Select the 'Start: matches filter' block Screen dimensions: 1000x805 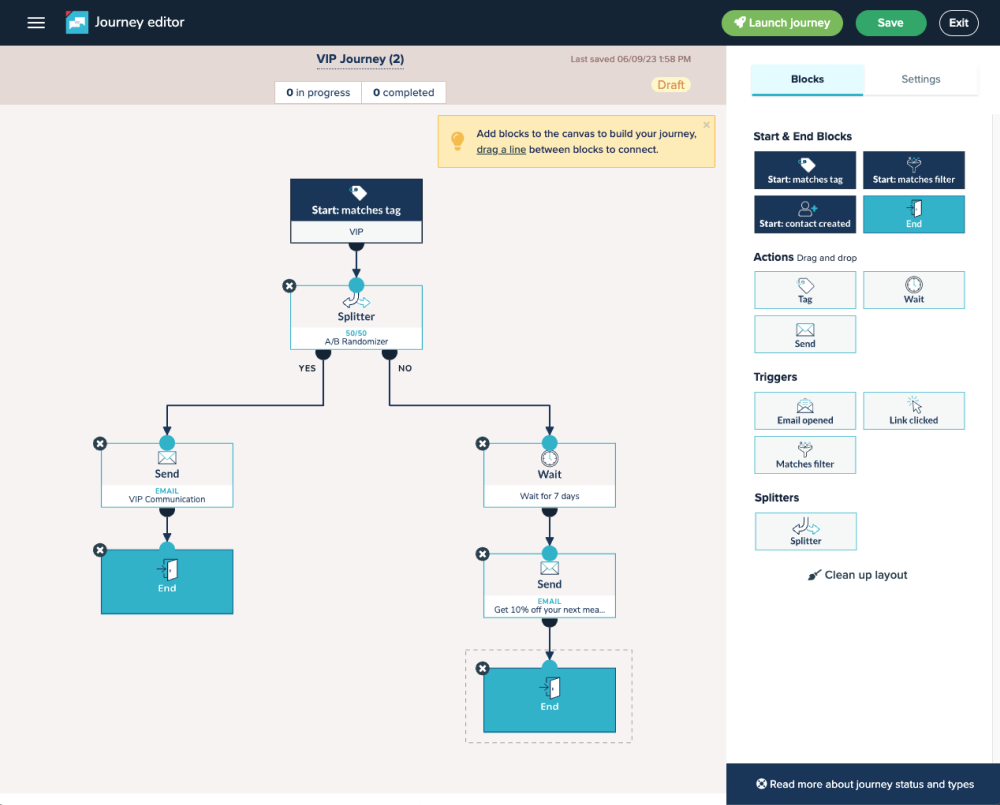(x=913, y=170)
